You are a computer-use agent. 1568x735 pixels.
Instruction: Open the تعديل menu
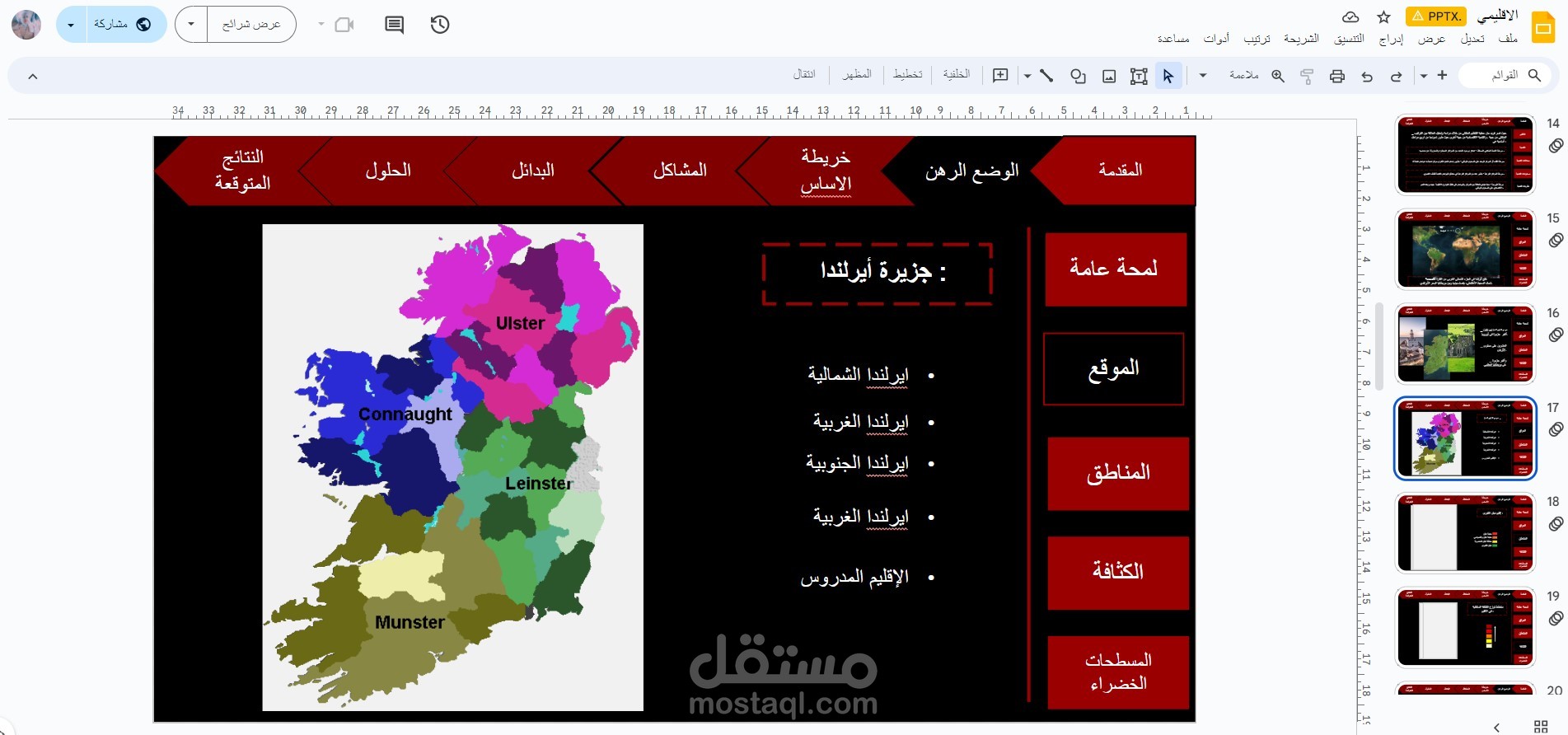pyautogui.click(x=1472, y=39)
